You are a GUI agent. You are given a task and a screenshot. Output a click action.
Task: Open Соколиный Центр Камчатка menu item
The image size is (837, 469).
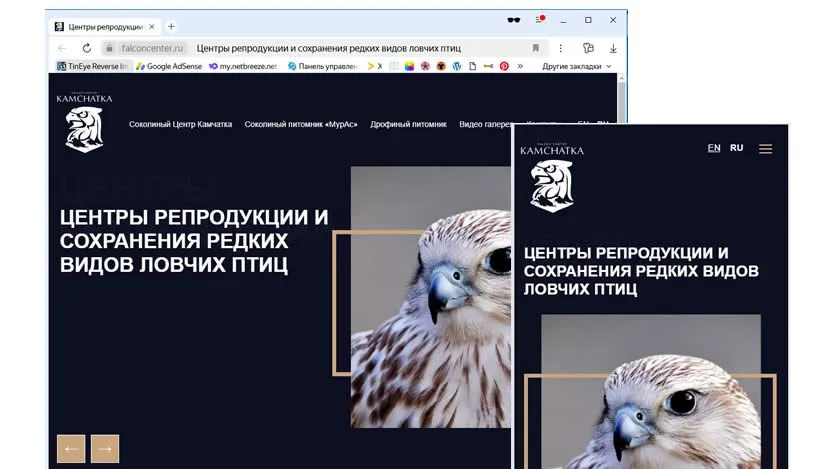pos(180,124)
